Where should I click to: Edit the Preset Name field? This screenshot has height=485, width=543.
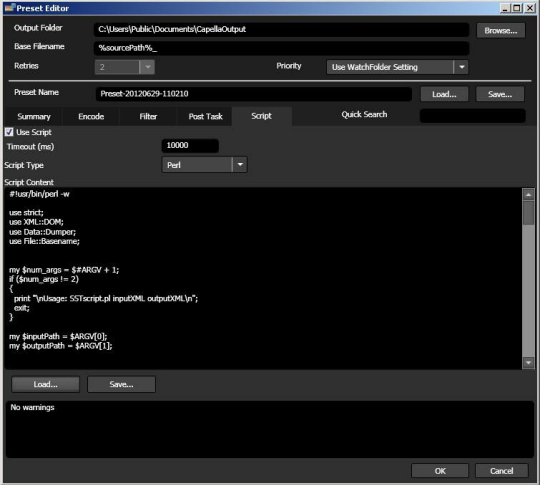click(x=253, y=94)
